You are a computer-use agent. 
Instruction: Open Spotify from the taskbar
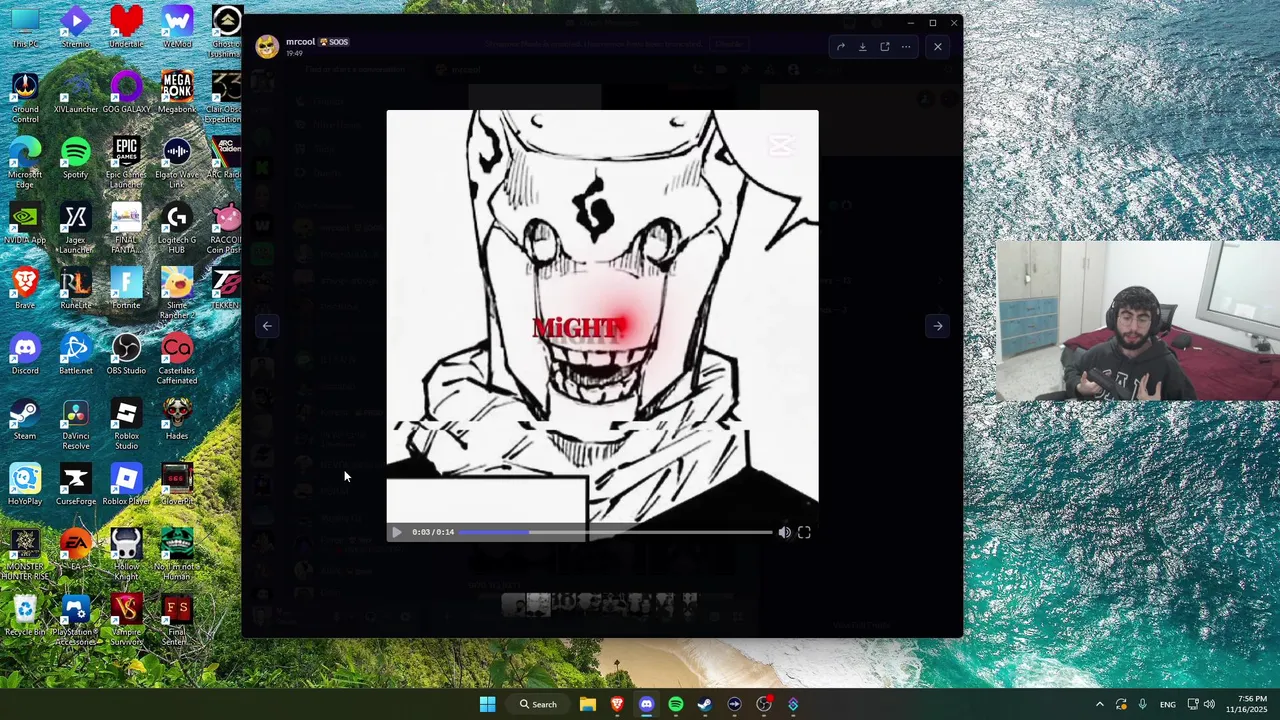[x=676, y=704]
